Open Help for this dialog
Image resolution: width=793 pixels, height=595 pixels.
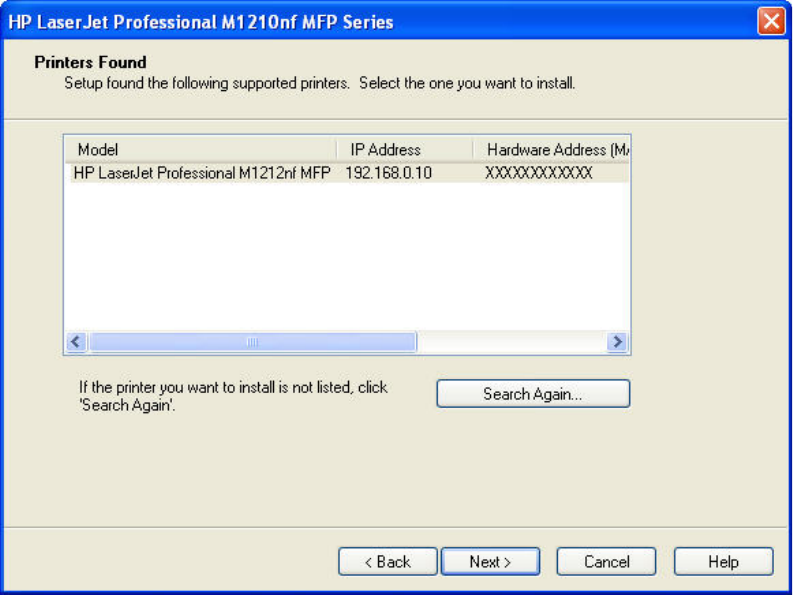pyautogui.click(x=723, y=562)
